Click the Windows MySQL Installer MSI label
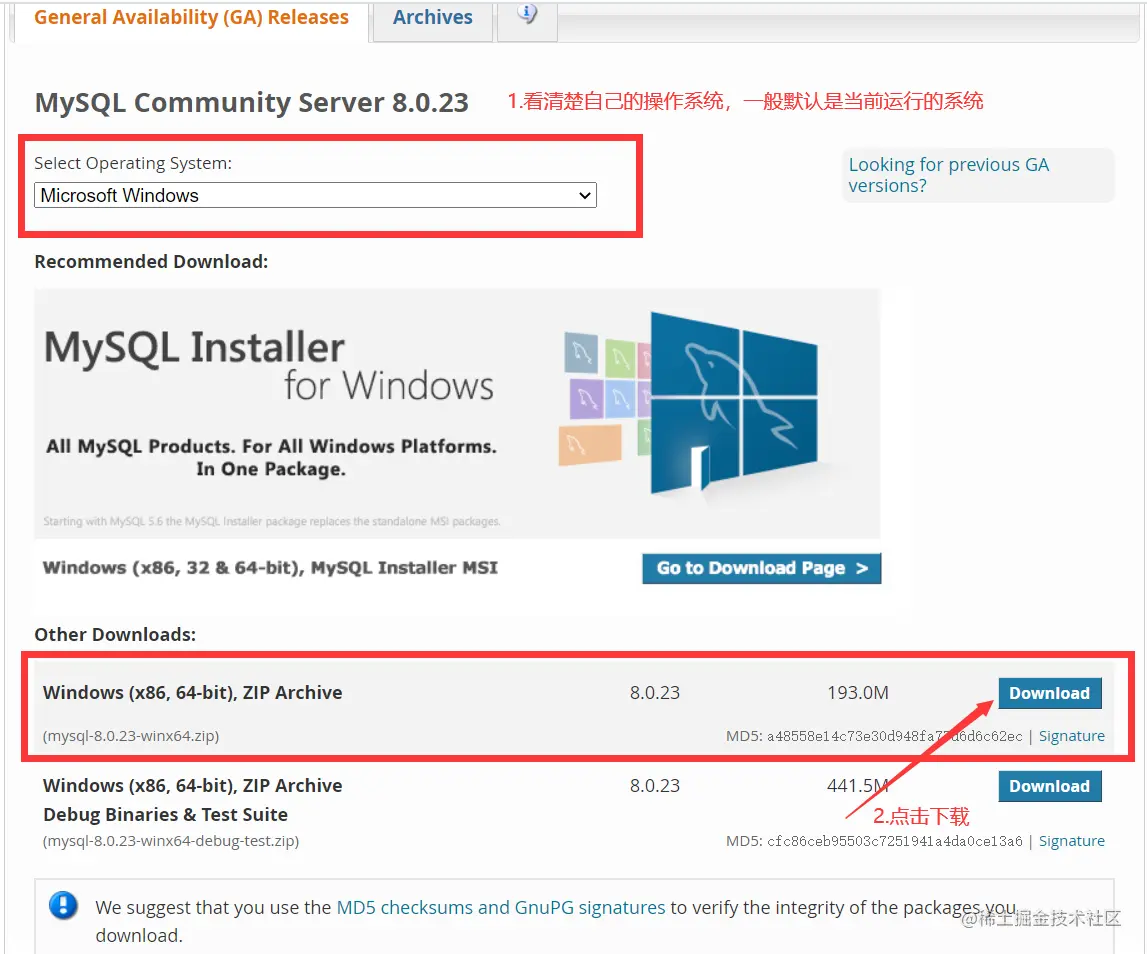Screen dimensions: 1147x954 pos(270,568)
